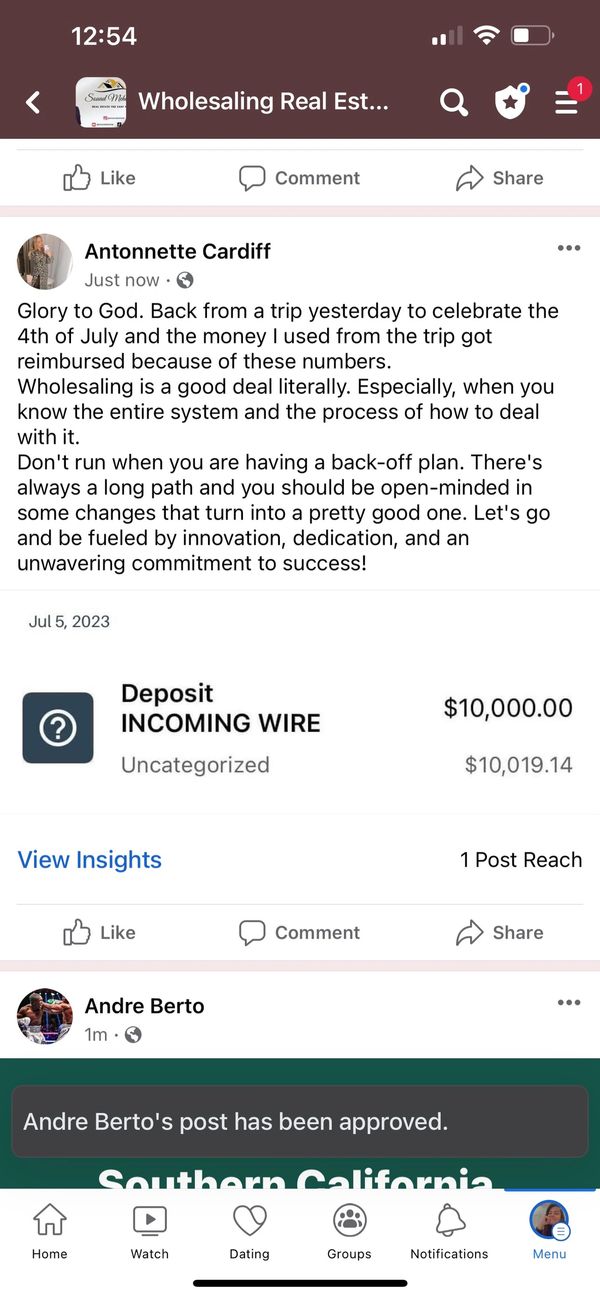This screenshot has width=600, height=1298.
Task: Switch to the Watch tab
Action: tap(150, 1231)
